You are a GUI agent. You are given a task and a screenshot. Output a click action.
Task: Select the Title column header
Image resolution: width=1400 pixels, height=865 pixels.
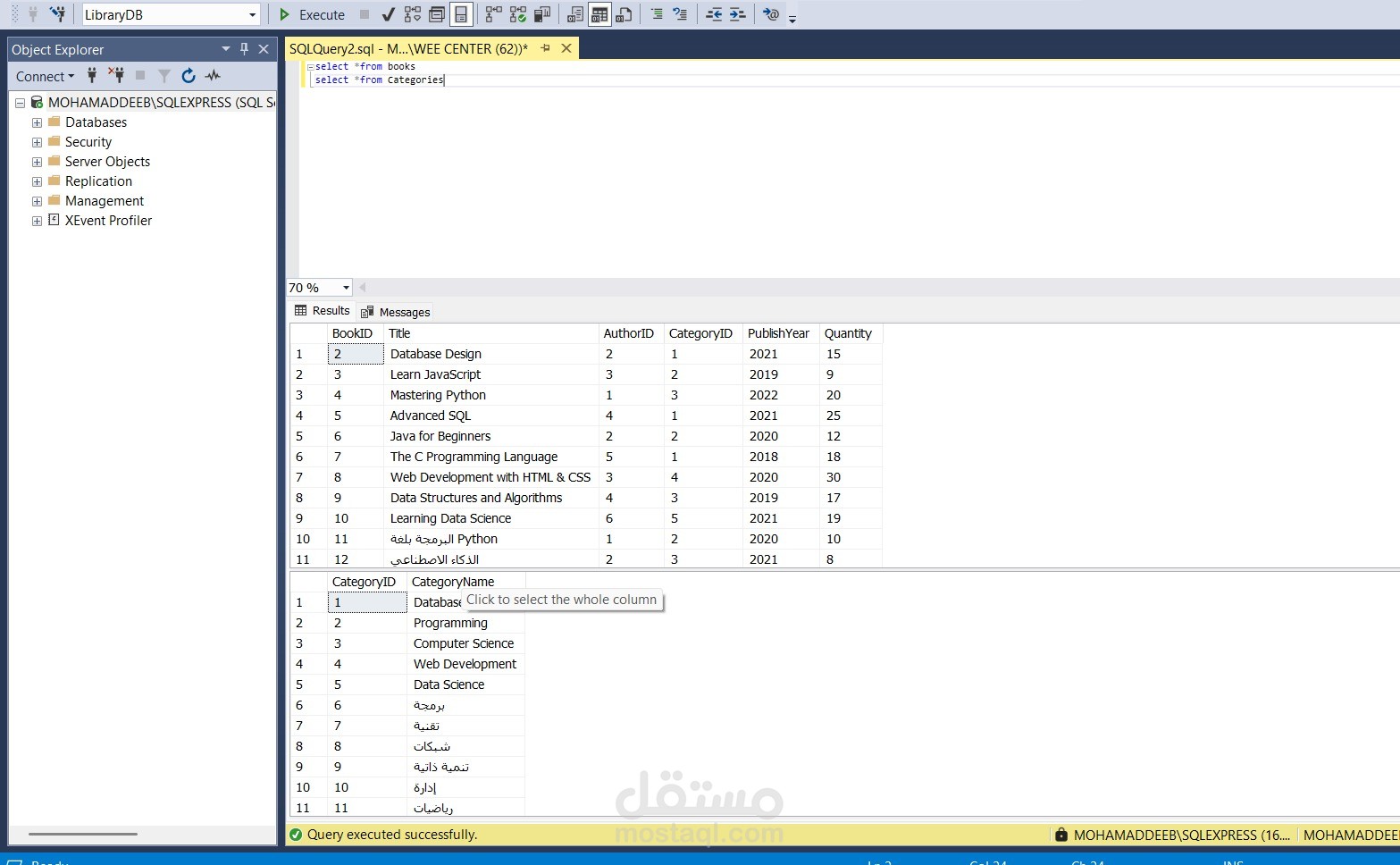(x=490, y=333)
